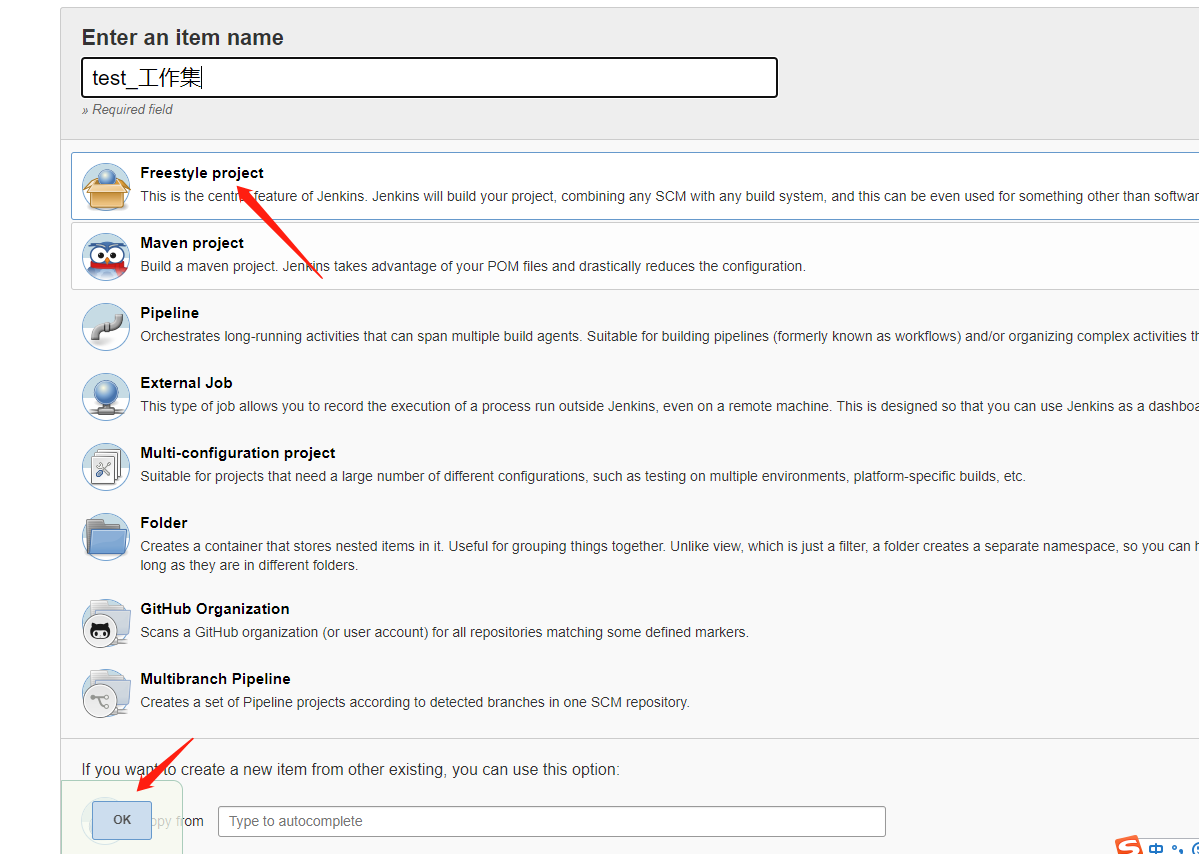This screenshot has height=854, width=1199.
Task: Click the Pipeline pipe icon
Action: click(106, 326)
